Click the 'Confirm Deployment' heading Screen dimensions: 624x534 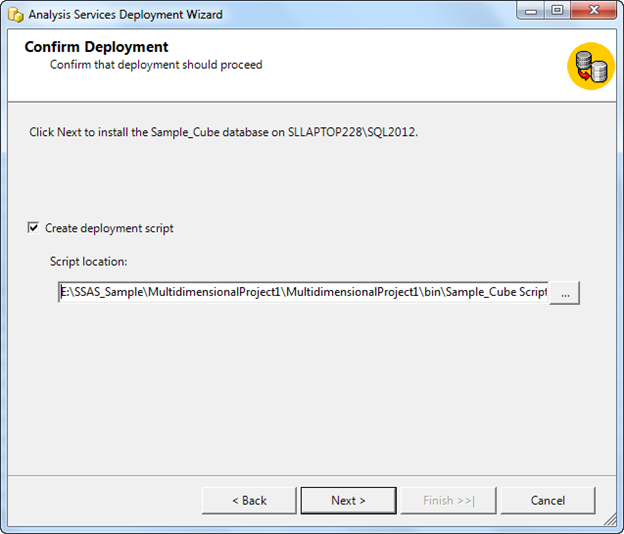tap(96, 47)
